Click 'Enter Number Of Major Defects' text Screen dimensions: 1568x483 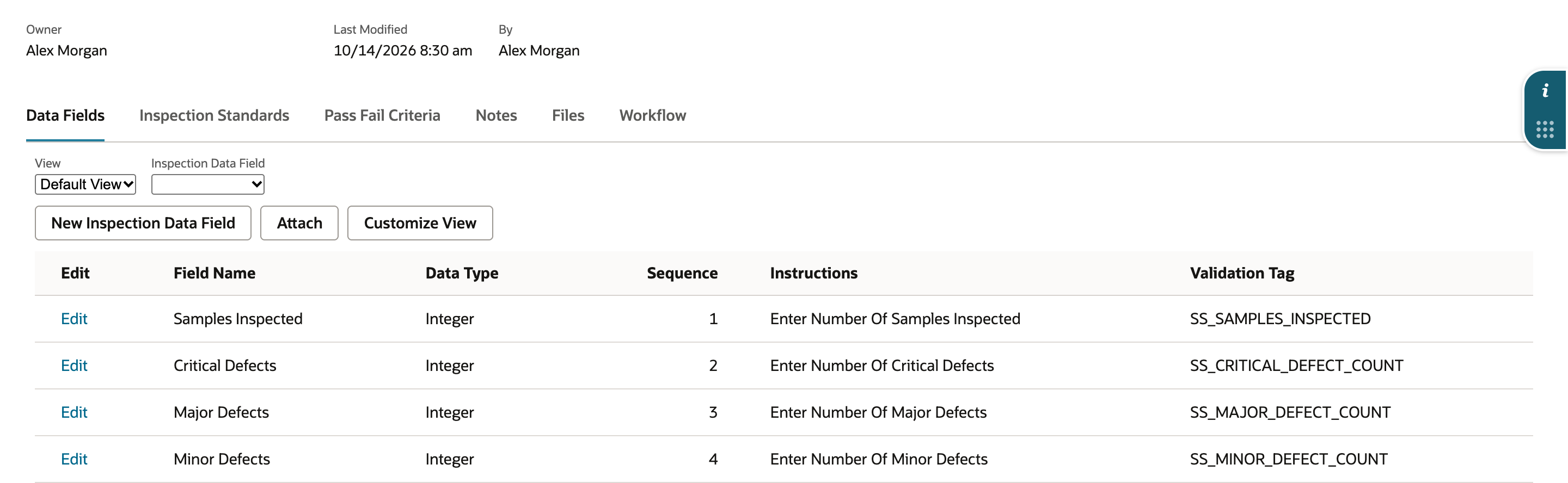[x=878, y=412]
